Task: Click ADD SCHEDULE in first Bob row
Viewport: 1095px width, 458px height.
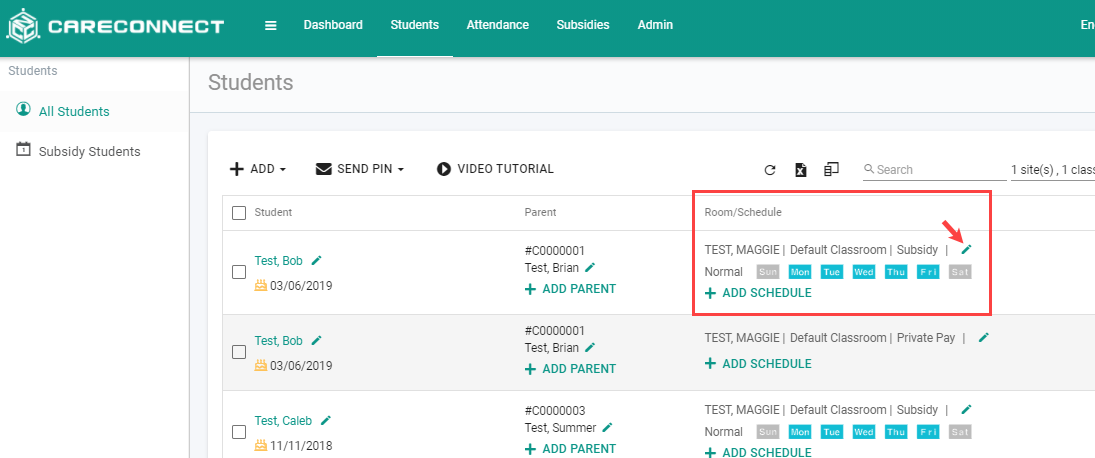Action: click(x=758, y=293)
